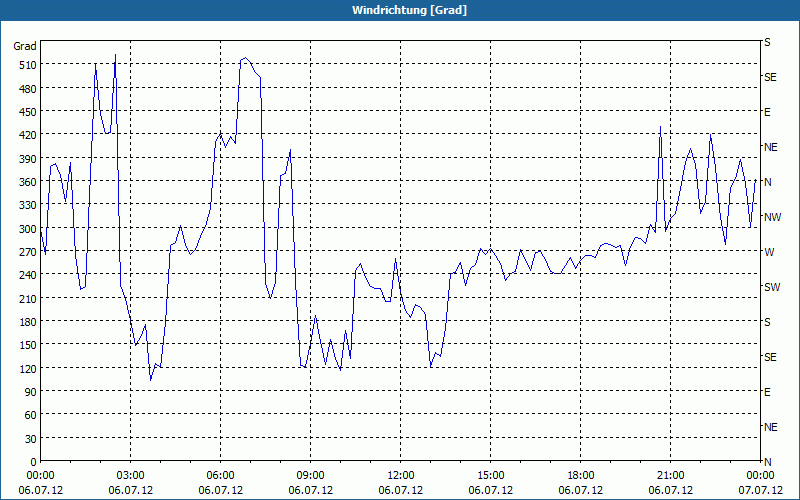This screenshot has height=500, width=800.
Task: Select the 15:00 time label on x-axis
Action: (x=491, y=476)
